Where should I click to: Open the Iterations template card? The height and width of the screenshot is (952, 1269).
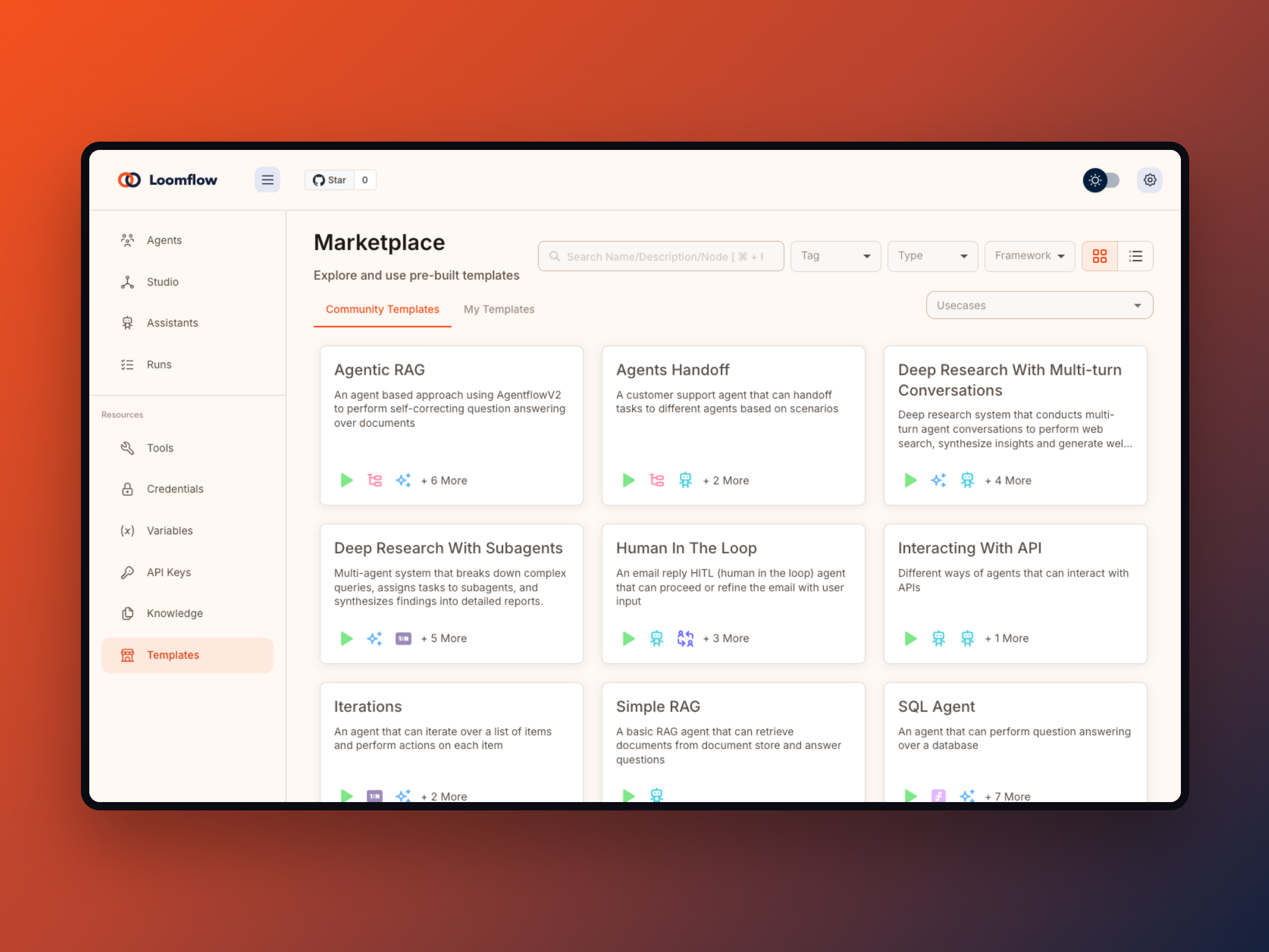(x=451, y=743)
